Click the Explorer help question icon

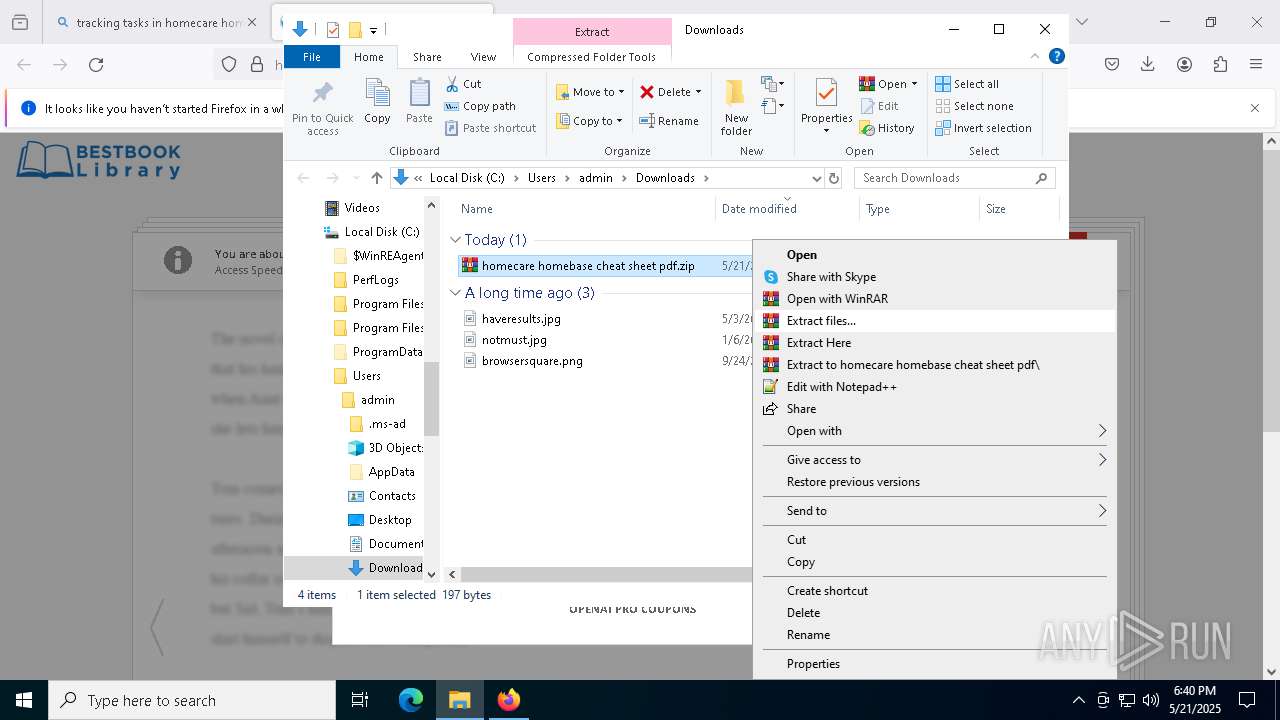tap(1056, 57)
